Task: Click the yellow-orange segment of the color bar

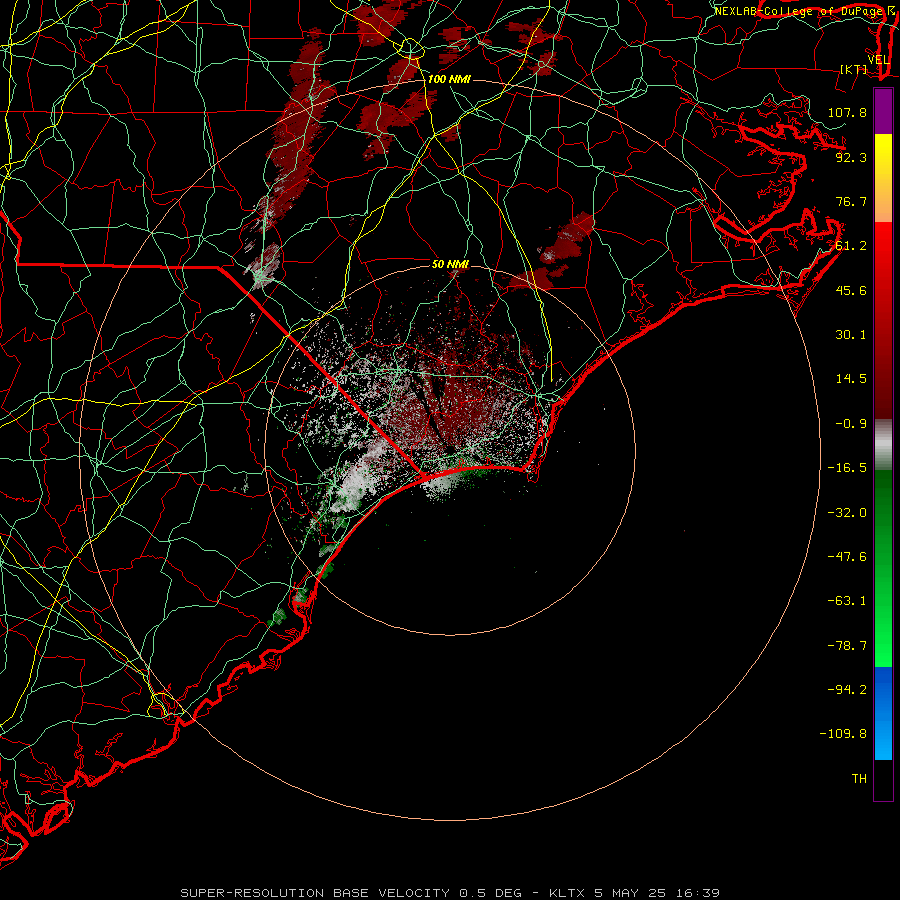Action: click(x=883, y=178)
